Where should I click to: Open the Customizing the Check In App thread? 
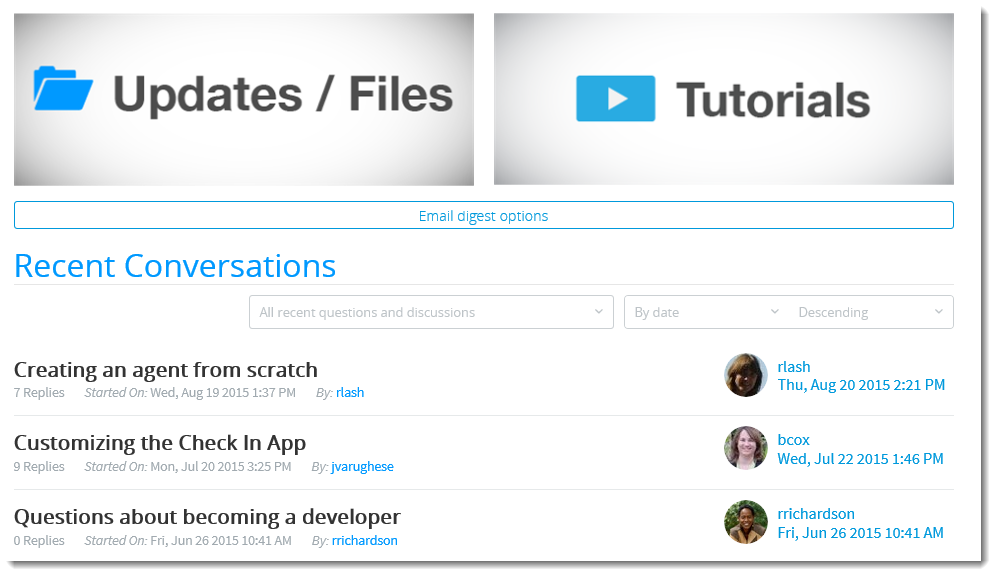click(160, 443)
